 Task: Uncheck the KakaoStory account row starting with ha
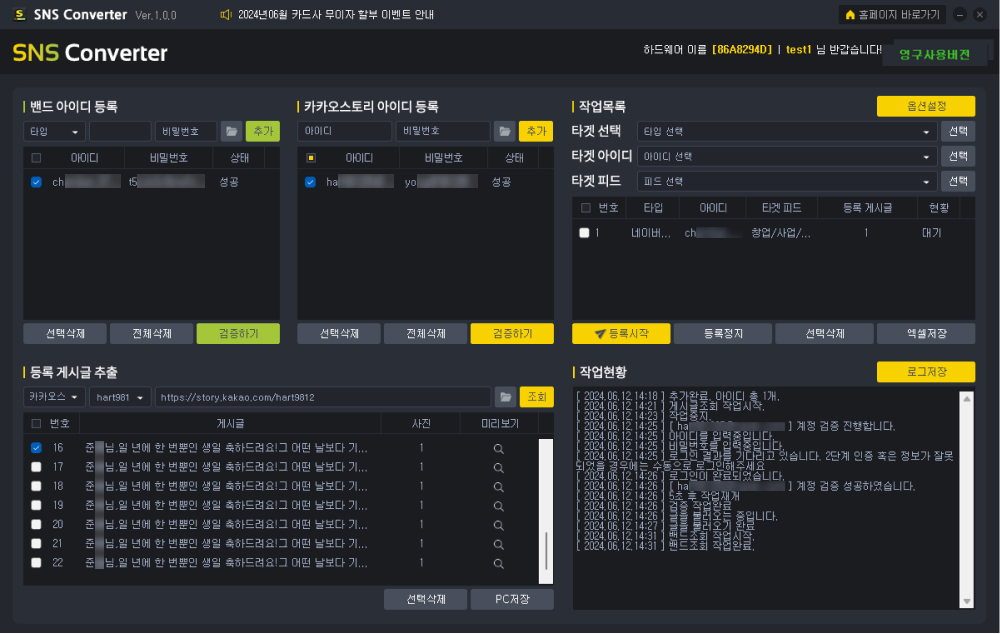[x=311, y=182]
